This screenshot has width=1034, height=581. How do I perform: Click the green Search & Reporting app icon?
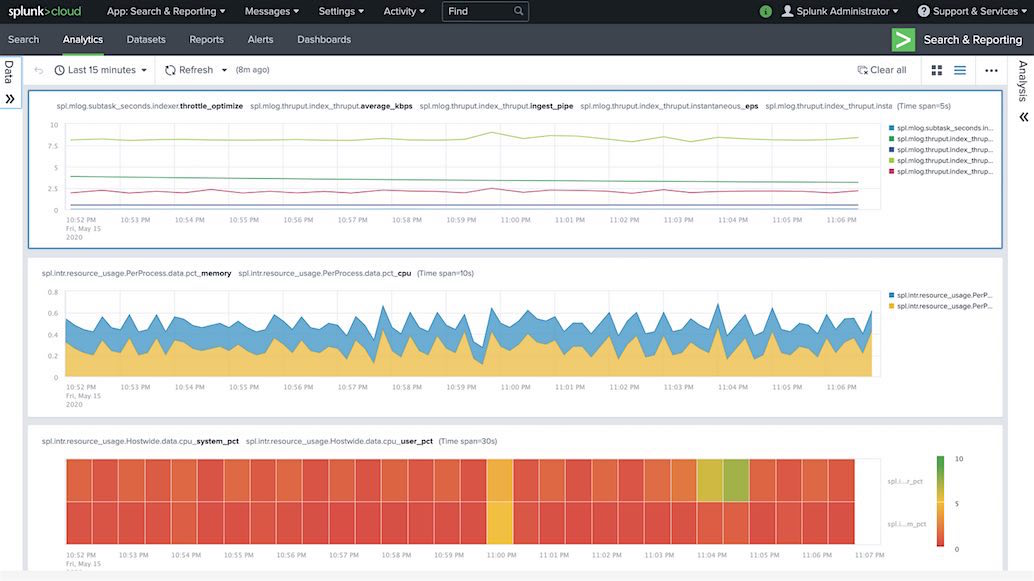pos(903,40)
